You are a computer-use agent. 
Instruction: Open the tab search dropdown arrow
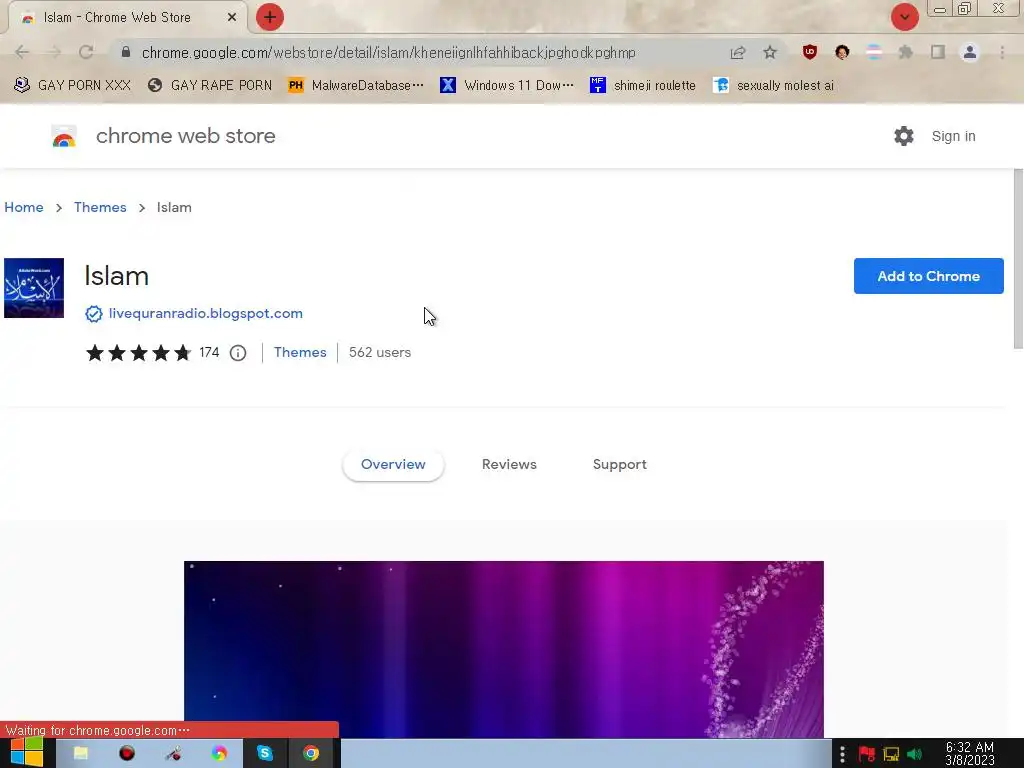(x=904, y=17)
